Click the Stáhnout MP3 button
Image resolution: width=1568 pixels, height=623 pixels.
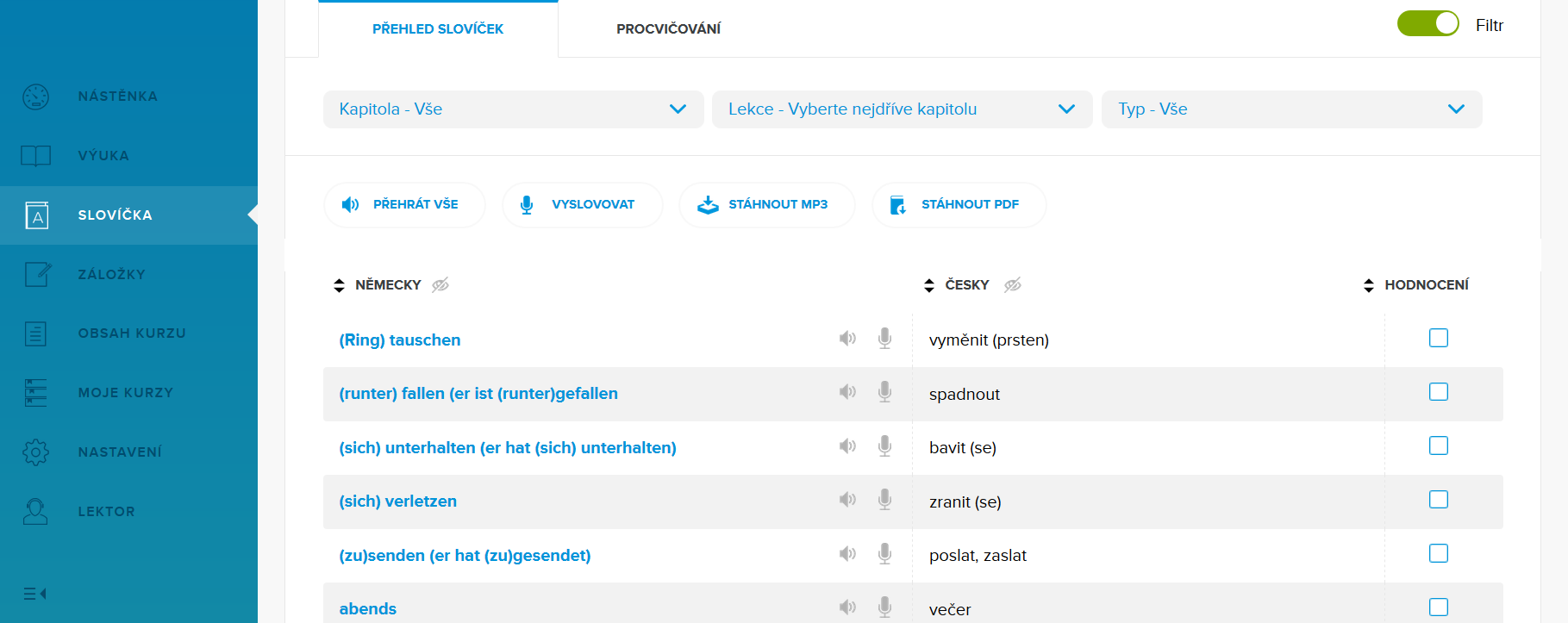click(x=766, y=205)
